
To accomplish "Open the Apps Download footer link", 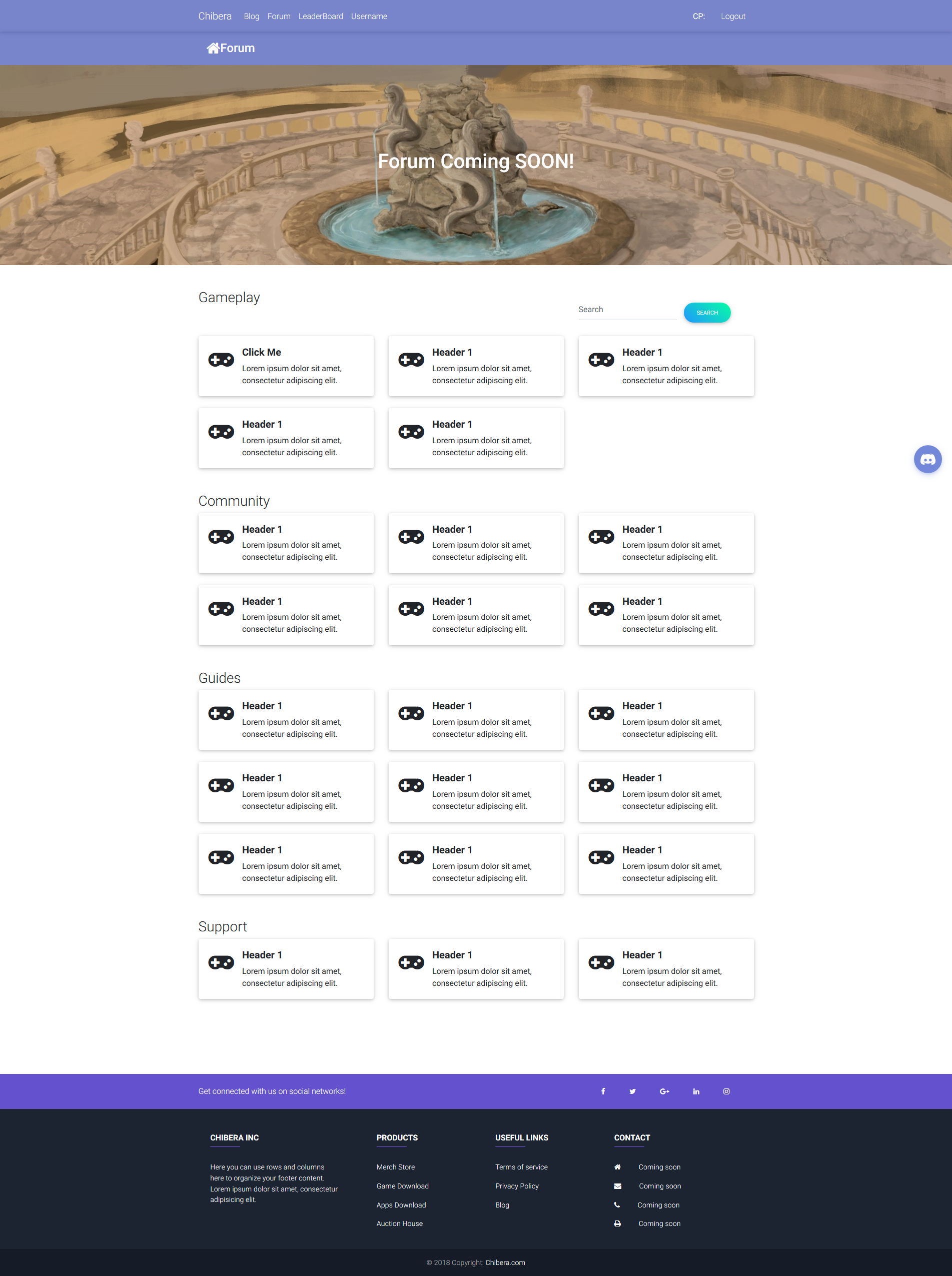I will tap(401, 1205).
